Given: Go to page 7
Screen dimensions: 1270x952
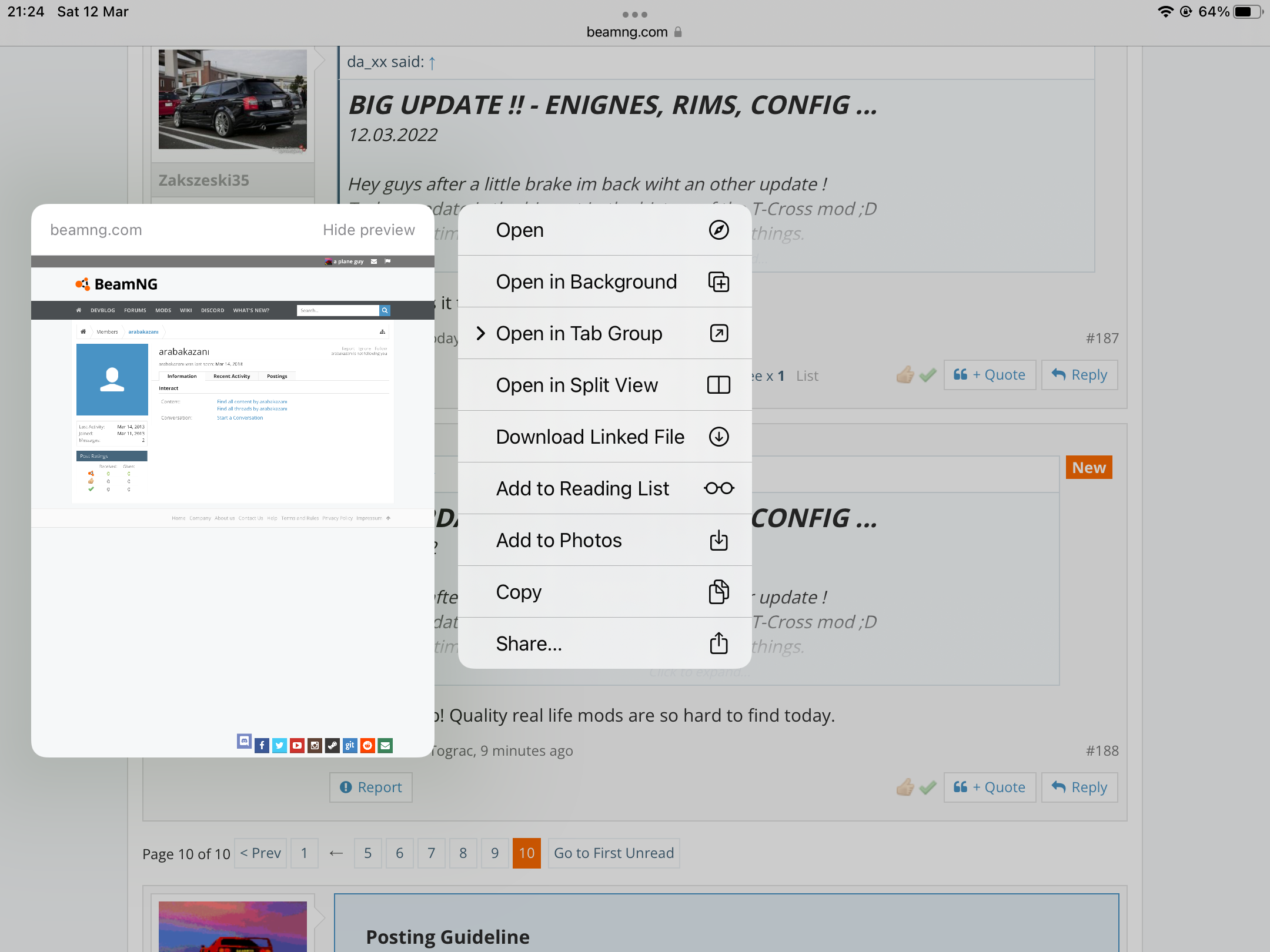Looking at the screenshot, I should (432, 853).
